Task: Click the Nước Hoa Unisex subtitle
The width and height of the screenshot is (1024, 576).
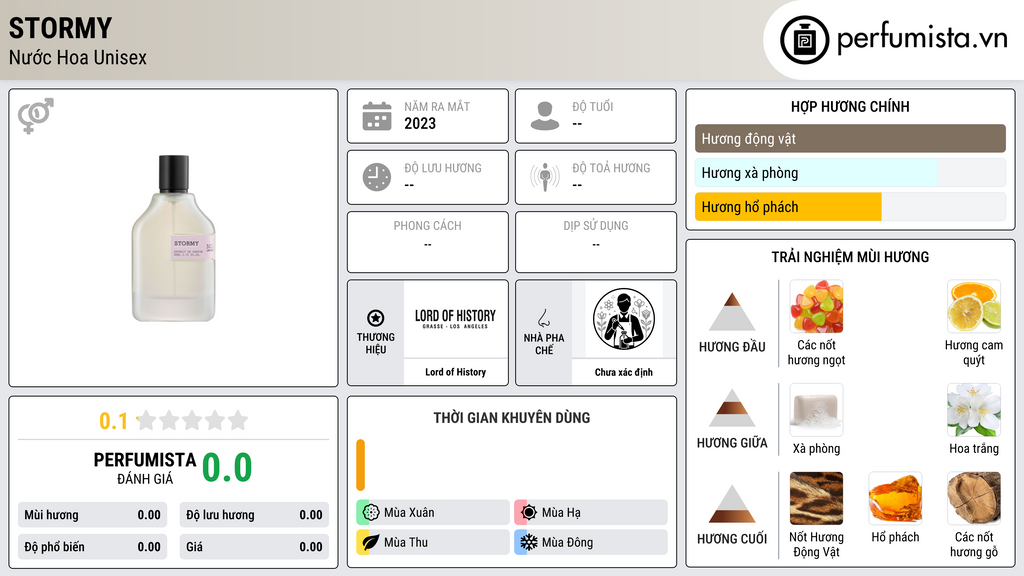Action: click(x=78, y=57)
